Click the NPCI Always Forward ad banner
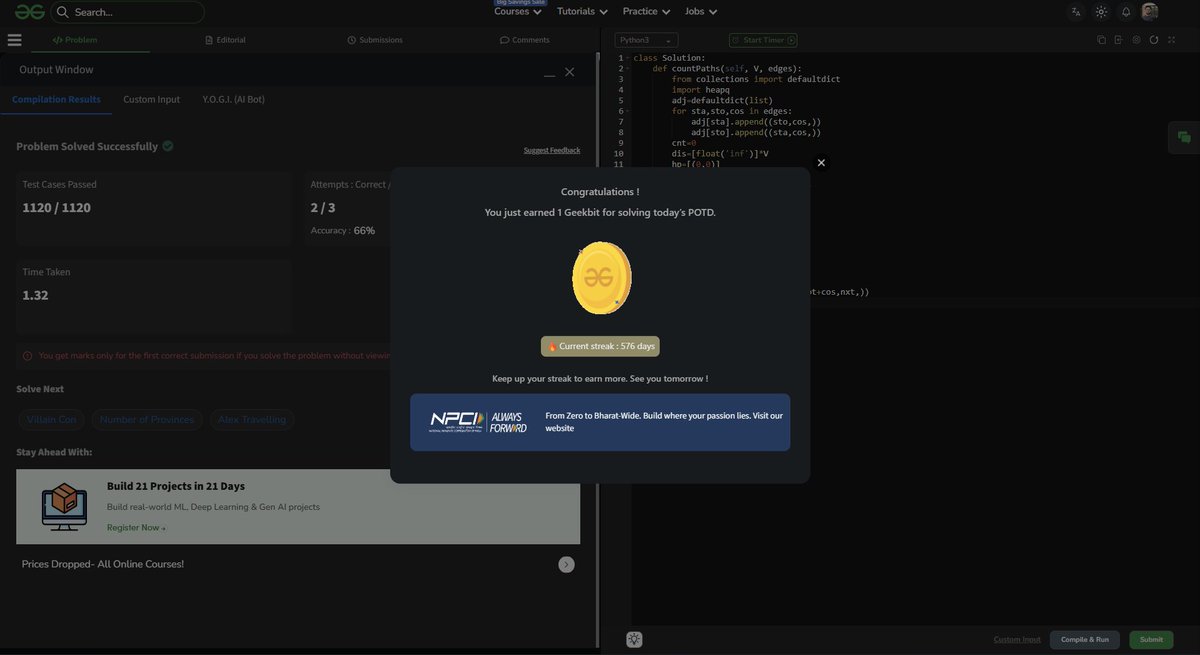The height and width of the screenshot is (655, 1200). pos(600,422)
